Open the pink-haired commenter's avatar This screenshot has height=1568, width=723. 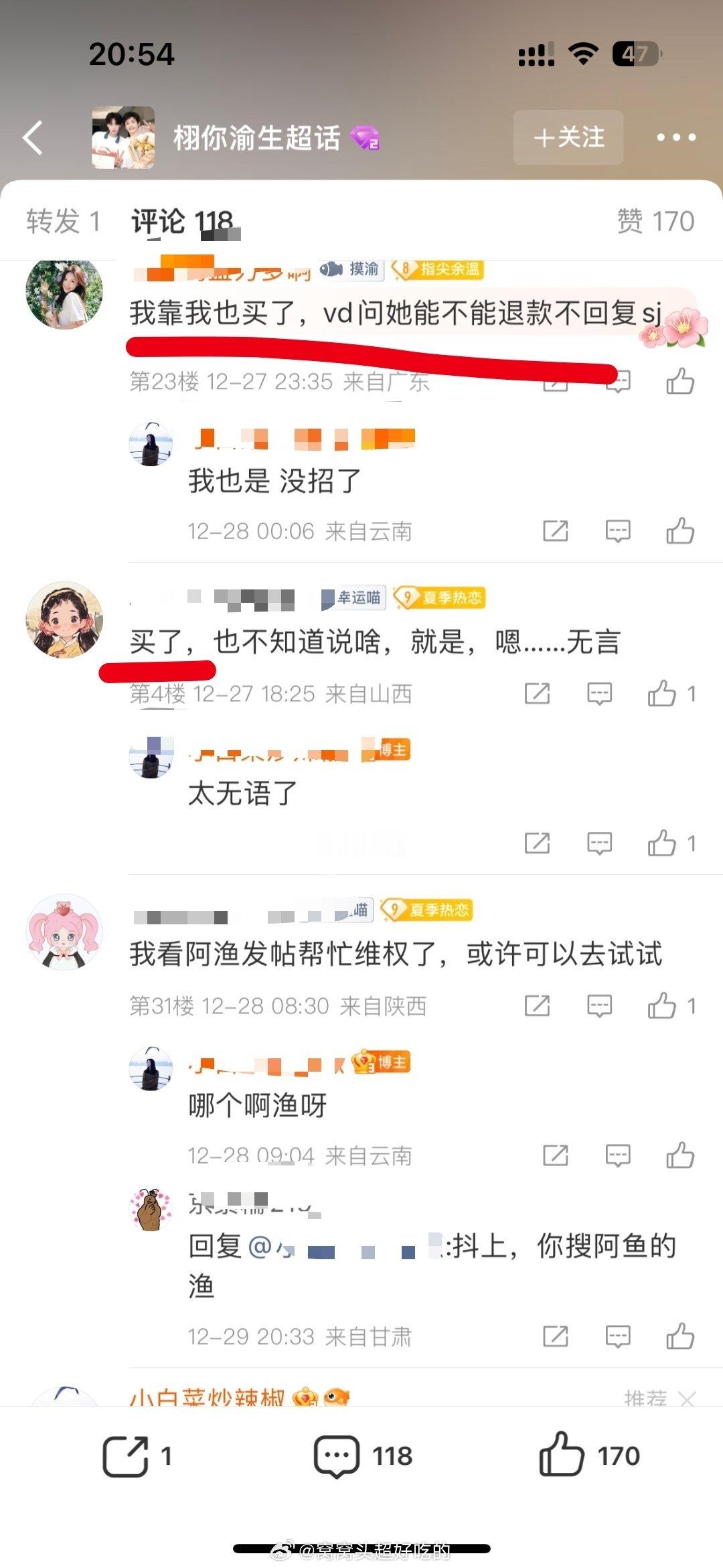click(x=64, y=932)
